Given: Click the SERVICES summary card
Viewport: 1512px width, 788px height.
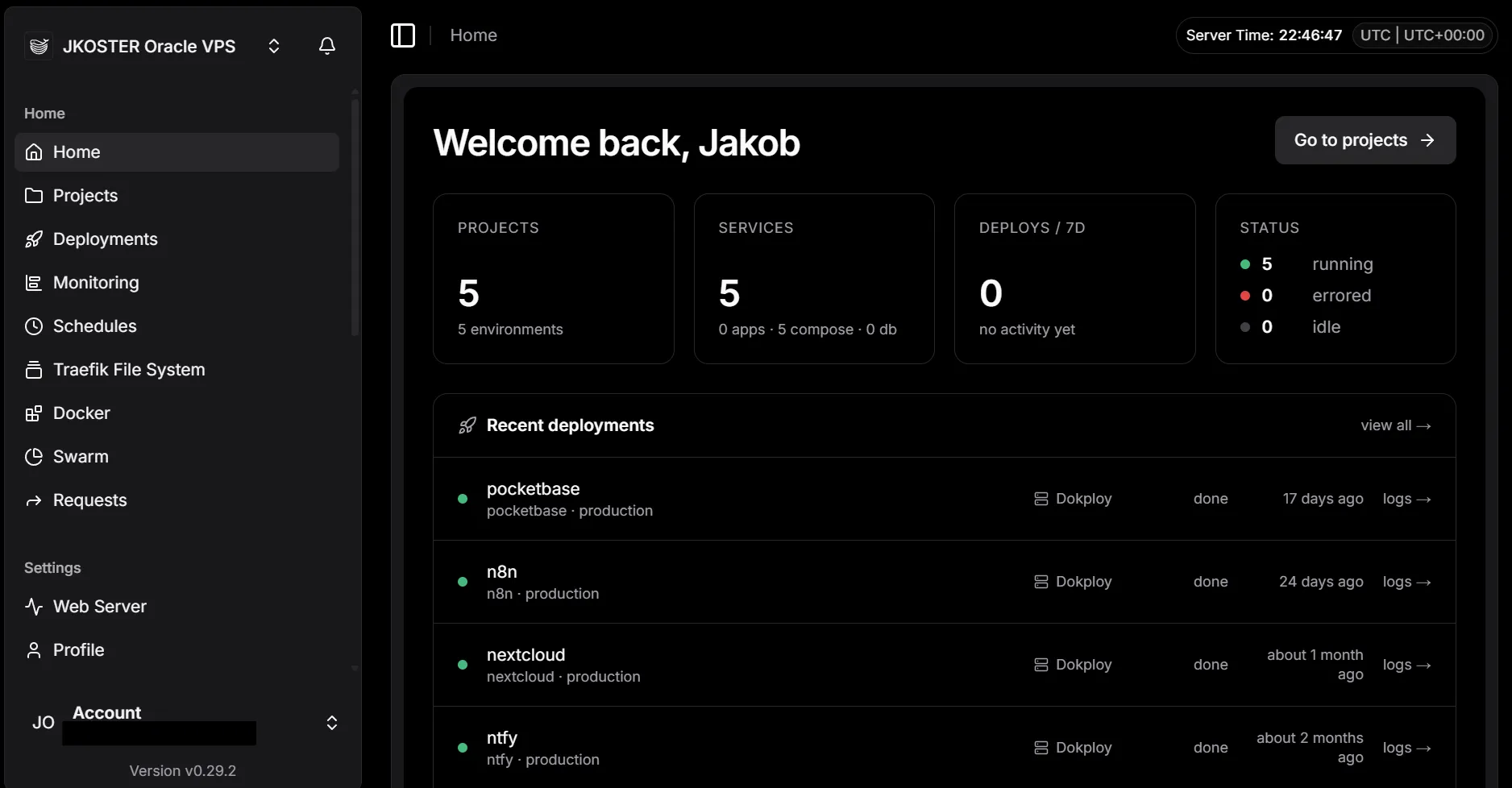Looking at the screenshot, I should 814,279.
